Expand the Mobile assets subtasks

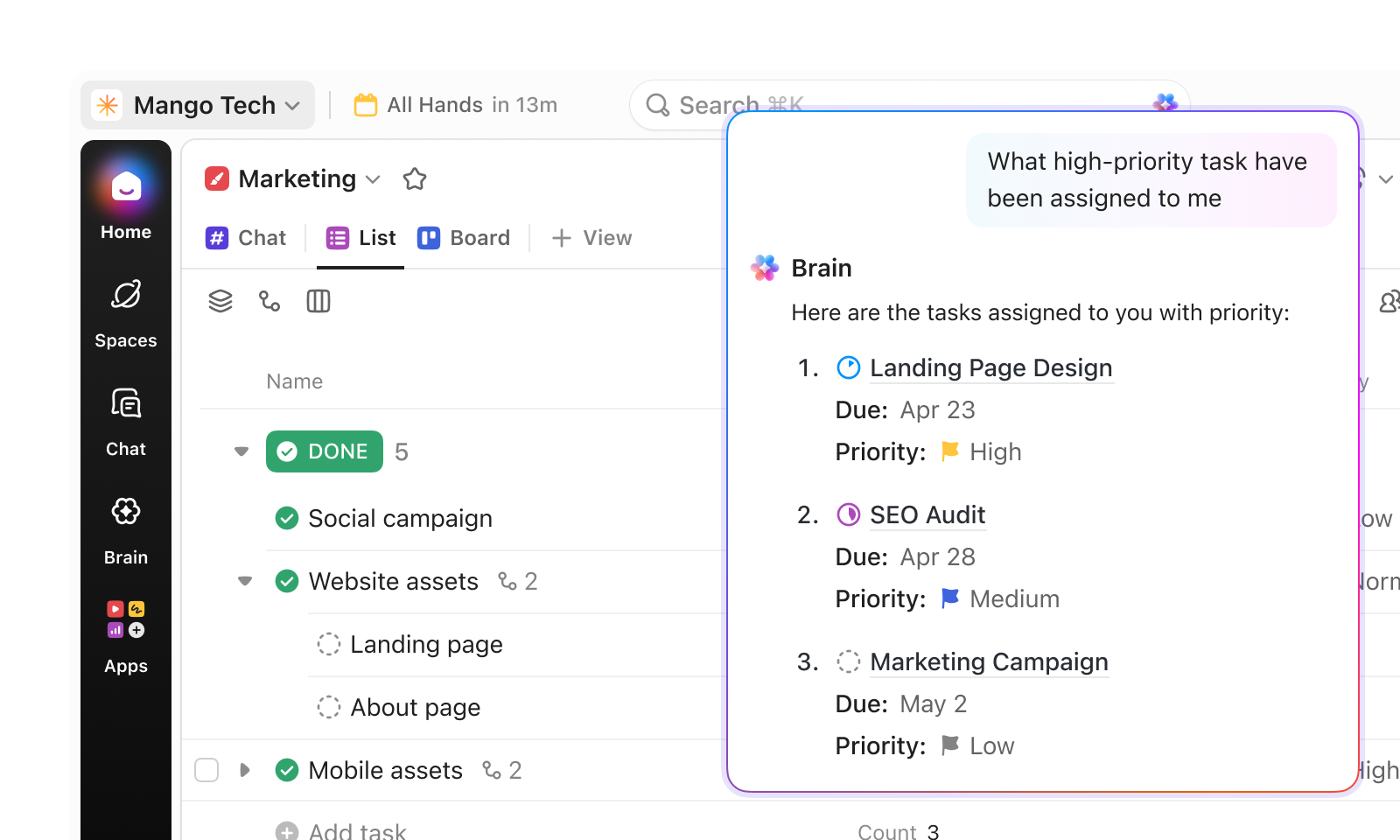[244, 770]
